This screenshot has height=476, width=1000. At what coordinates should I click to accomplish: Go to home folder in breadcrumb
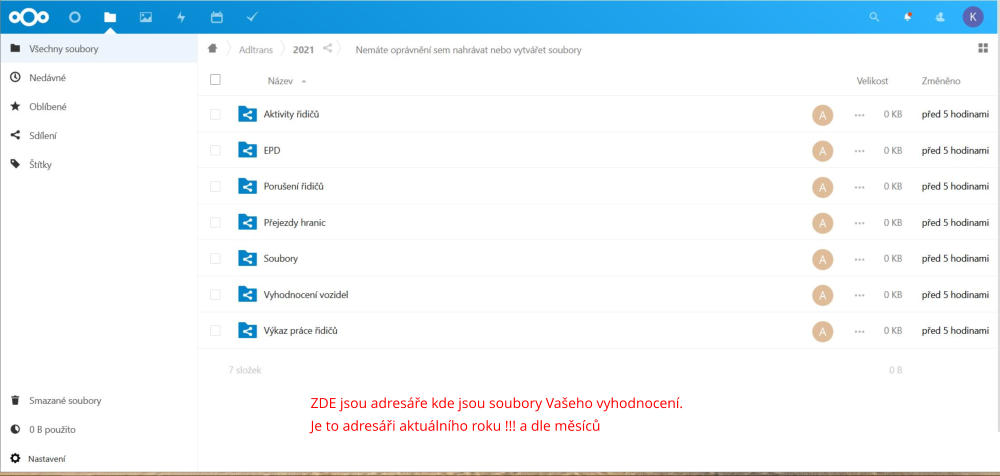pyautogui.click(x=212, y=48)
